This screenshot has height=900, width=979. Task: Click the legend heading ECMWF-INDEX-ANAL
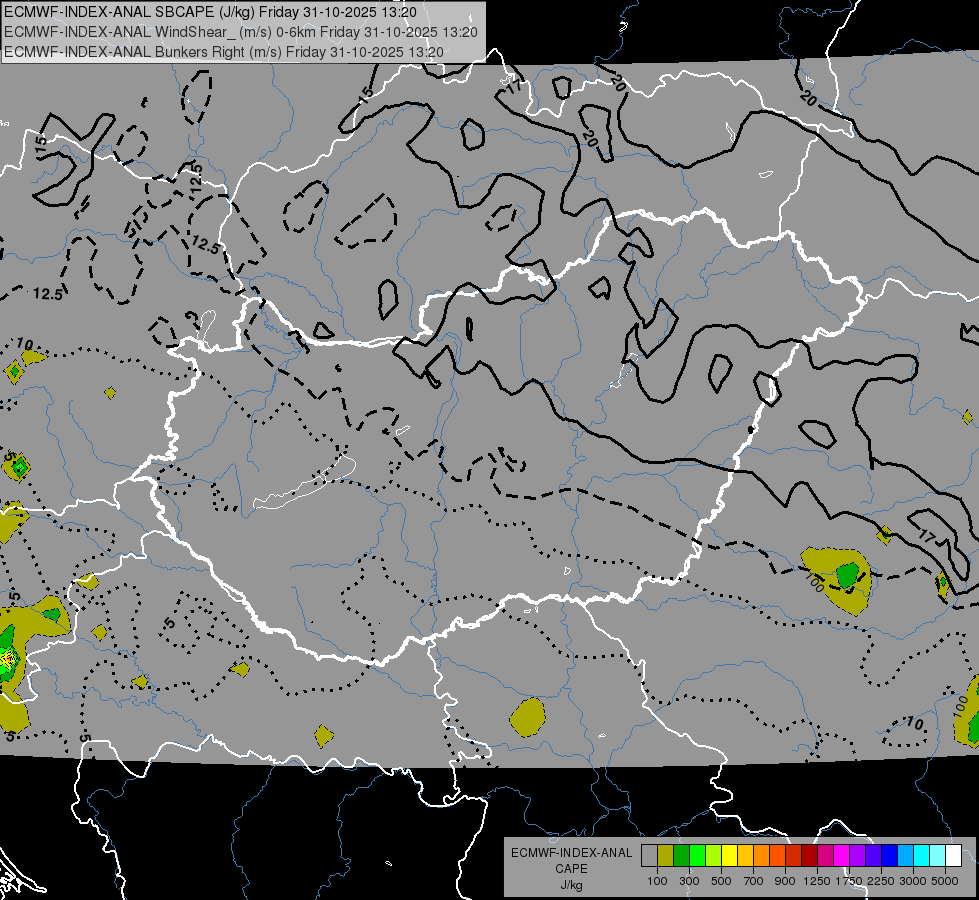(571, 853)
